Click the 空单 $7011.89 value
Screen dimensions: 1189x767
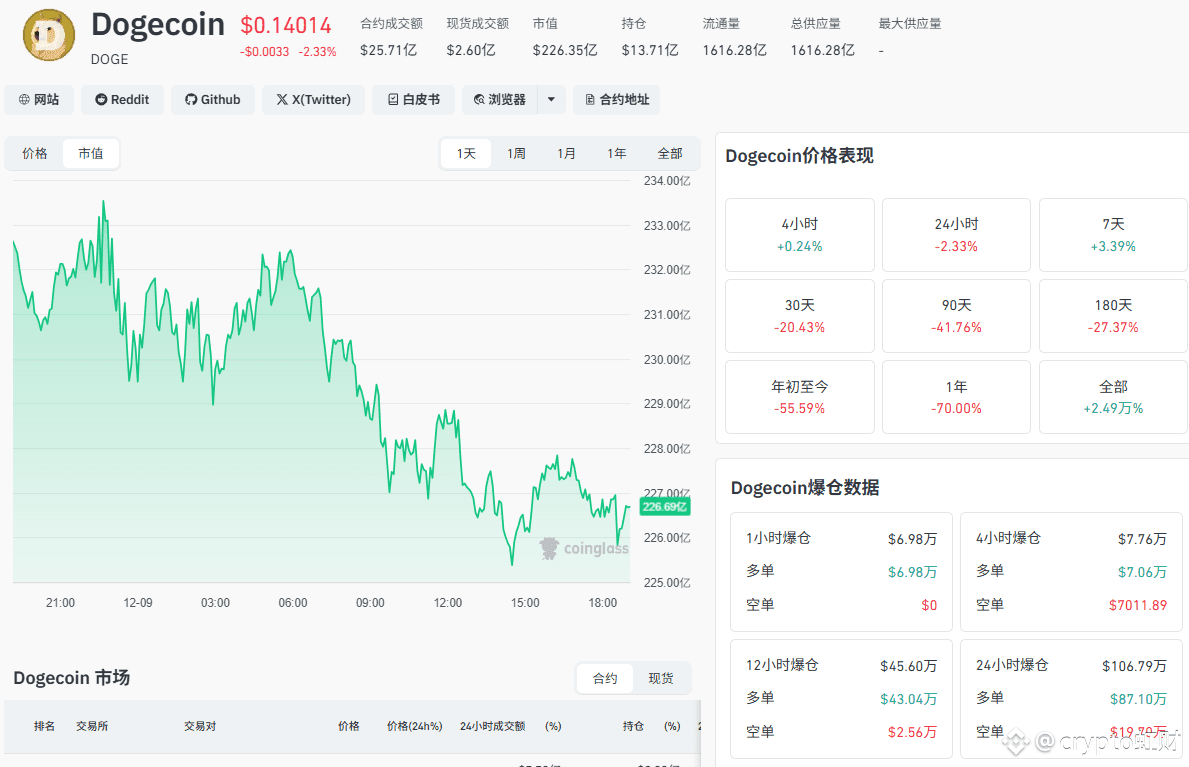click(x=1137, y=605)
